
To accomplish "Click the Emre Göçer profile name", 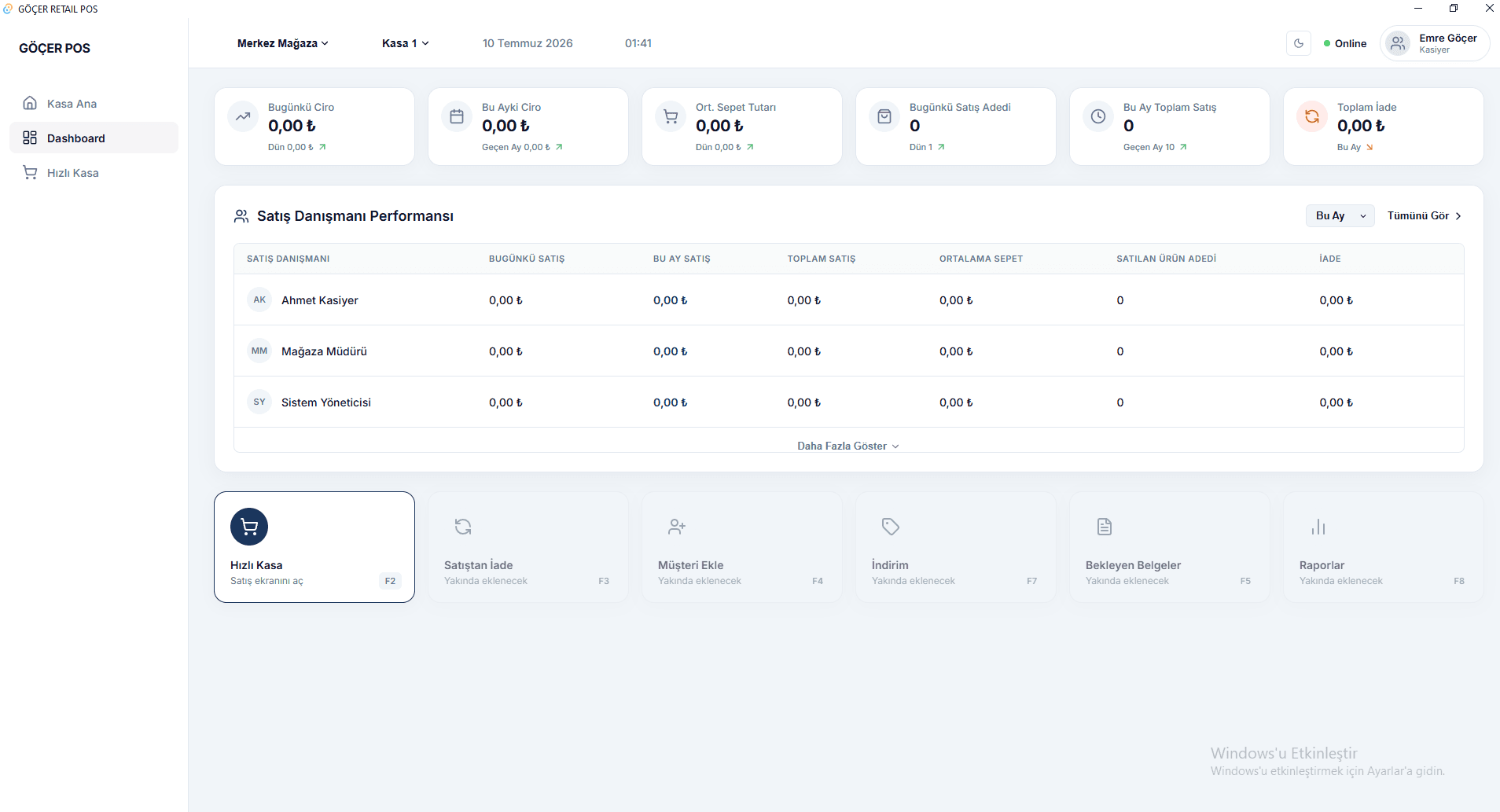I will coord(1447,38).
